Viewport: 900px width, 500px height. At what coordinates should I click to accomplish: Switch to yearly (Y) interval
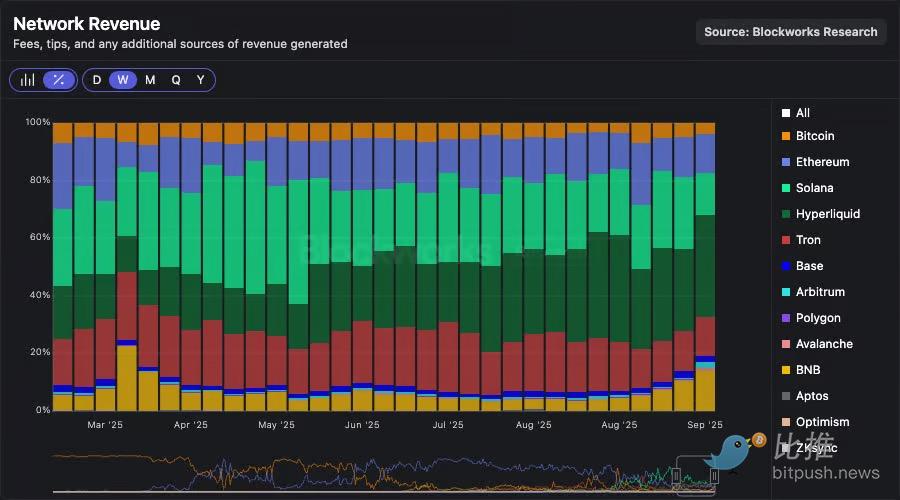click(x=201, y=80)
